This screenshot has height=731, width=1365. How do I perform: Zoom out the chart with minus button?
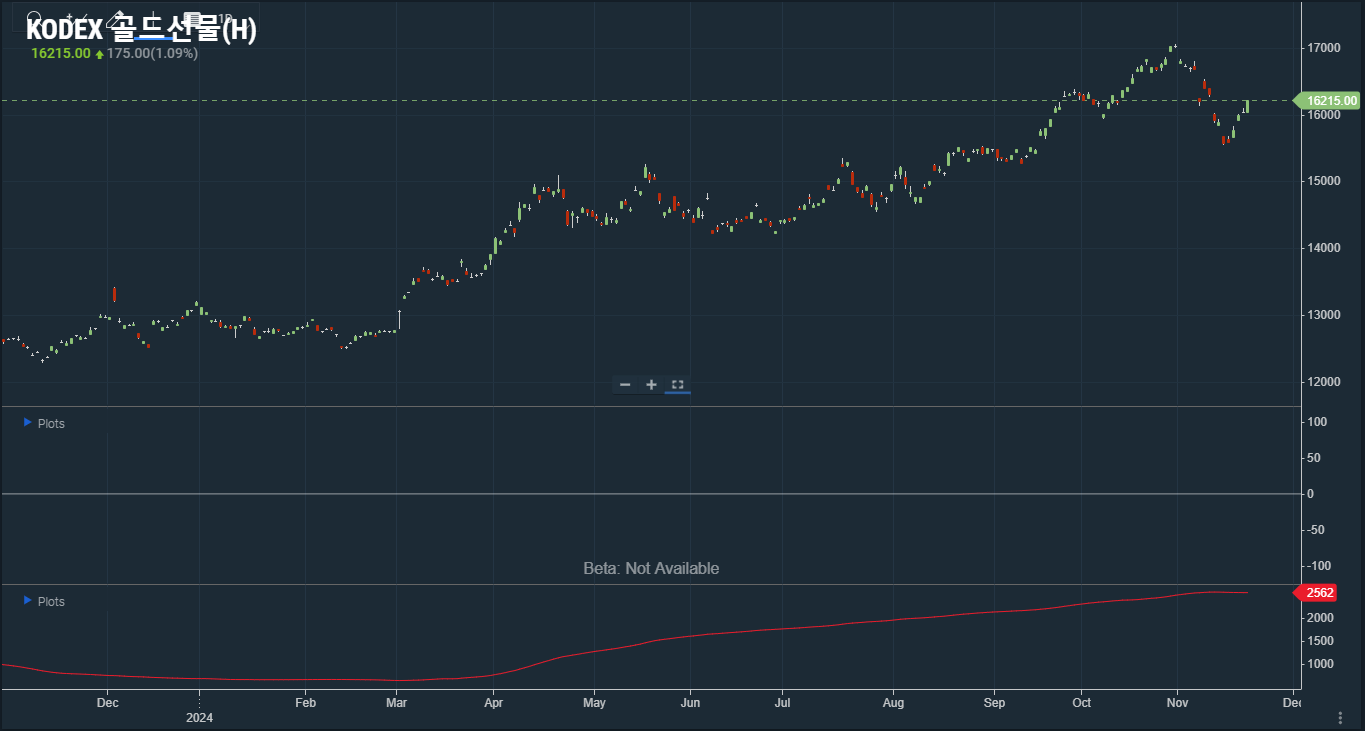click(x=625, y=385)
